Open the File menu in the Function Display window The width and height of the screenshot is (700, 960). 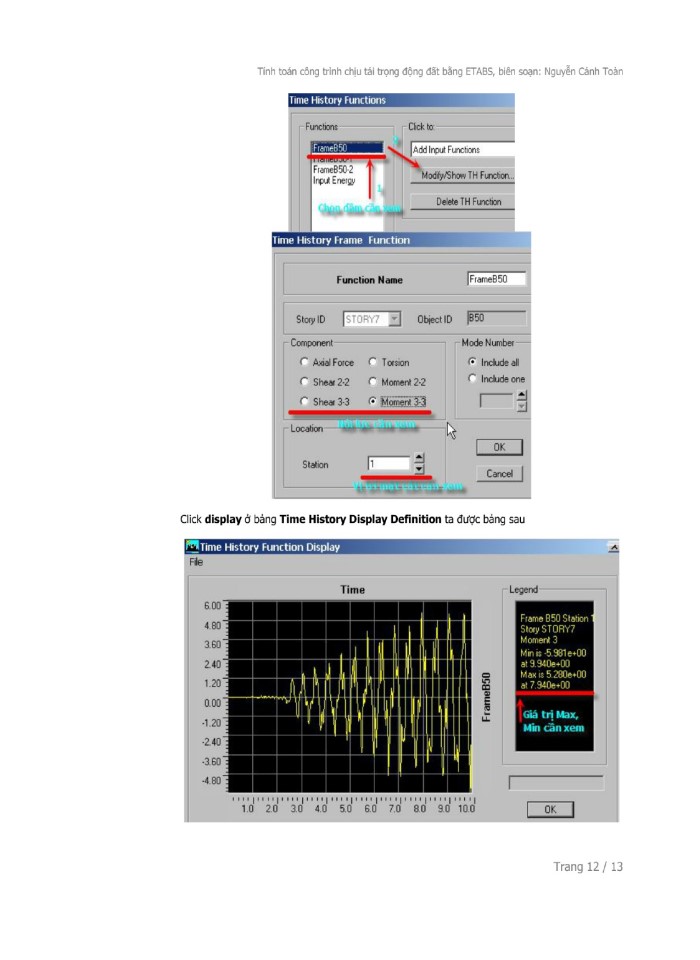point(196,562)
